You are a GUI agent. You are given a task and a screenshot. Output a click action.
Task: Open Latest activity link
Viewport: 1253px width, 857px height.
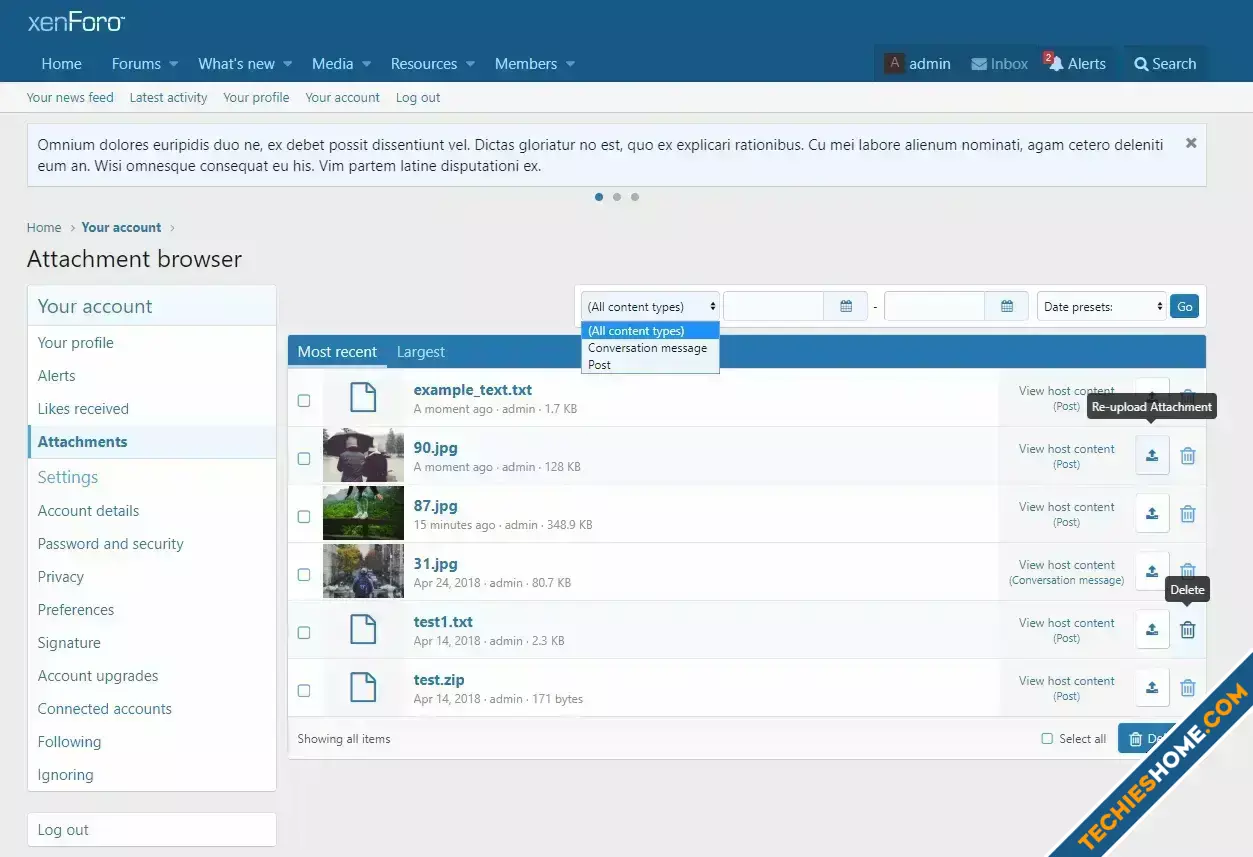(x=169, y=98)
